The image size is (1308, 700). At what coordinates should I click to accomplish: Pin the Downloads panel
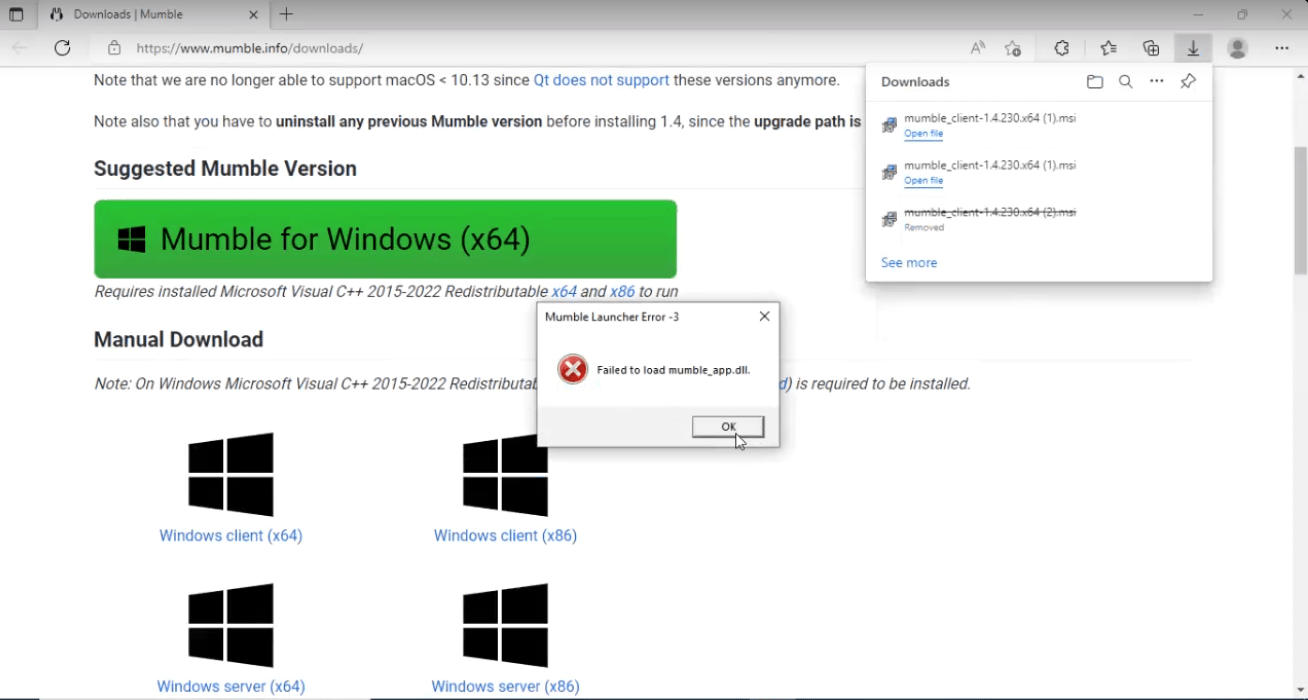[x=1188, y=82]
